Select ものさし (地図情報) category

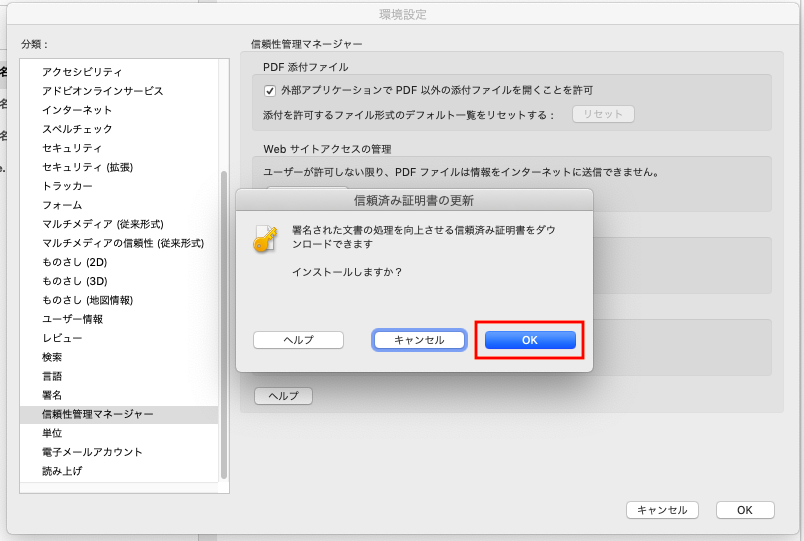click(119, 300)
